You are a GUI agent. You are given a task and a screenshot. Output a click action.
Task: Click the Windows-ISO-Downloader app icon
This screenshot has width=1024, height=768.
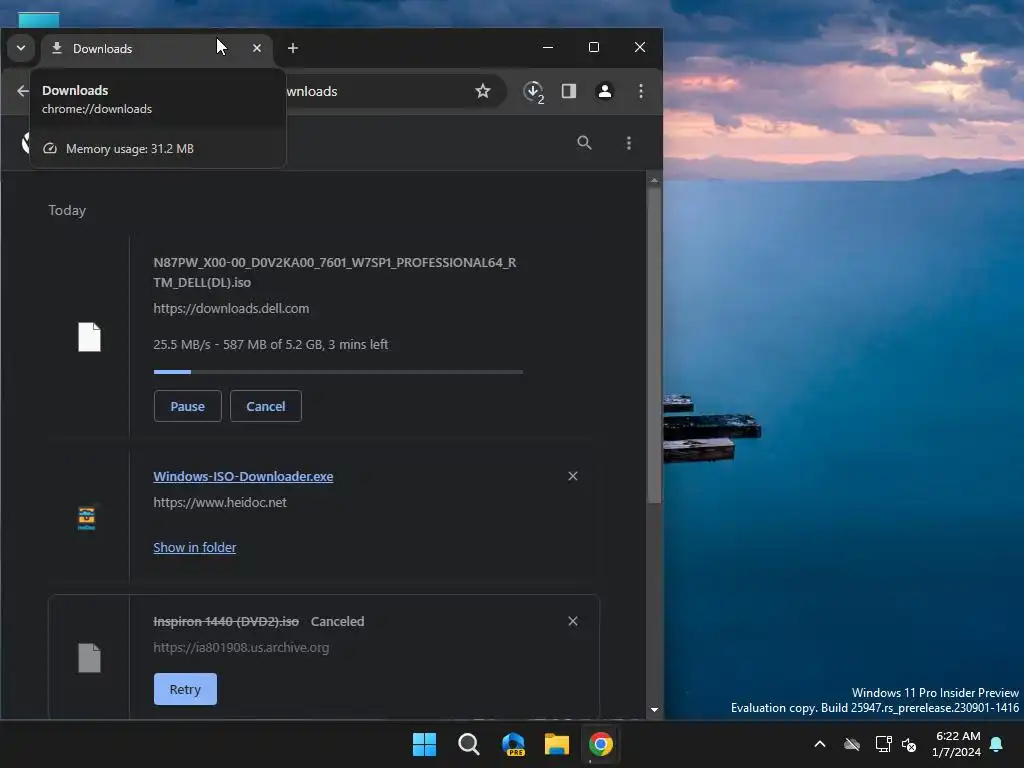86,518
